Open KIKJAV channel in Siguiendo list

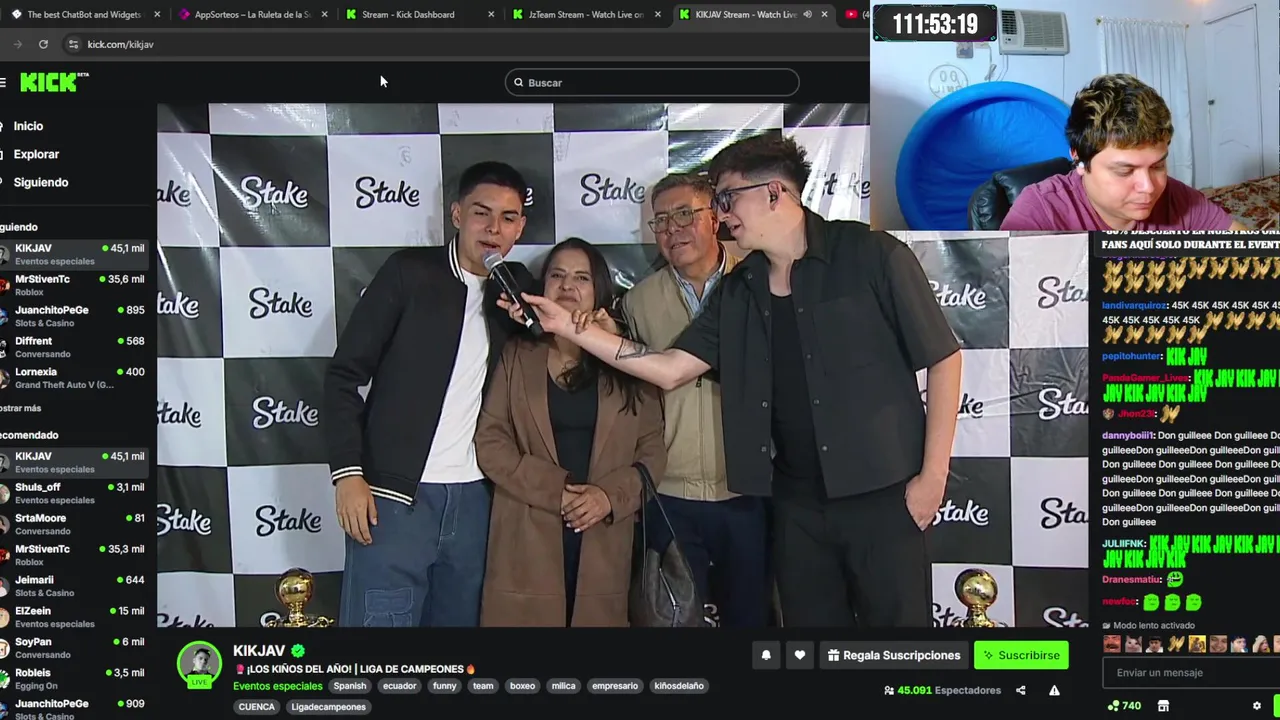point(75,254)
